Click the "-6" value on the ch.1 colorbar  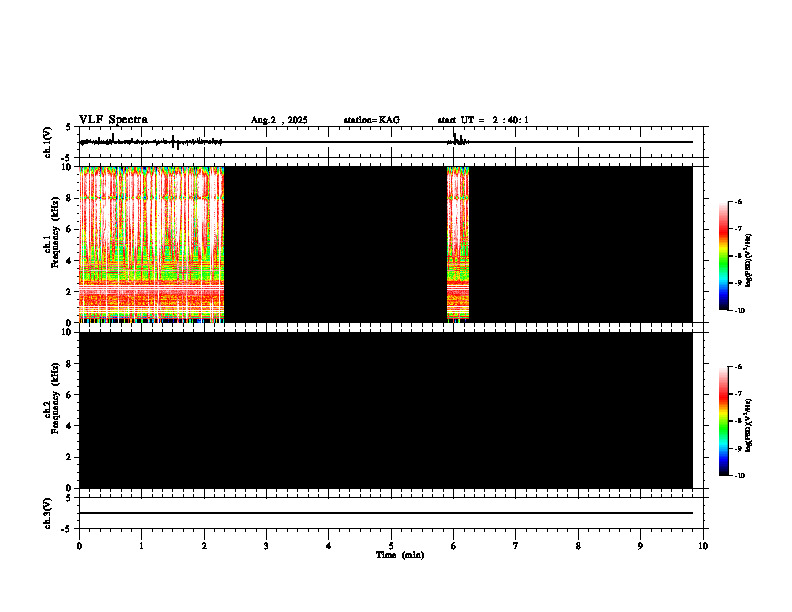738,201
